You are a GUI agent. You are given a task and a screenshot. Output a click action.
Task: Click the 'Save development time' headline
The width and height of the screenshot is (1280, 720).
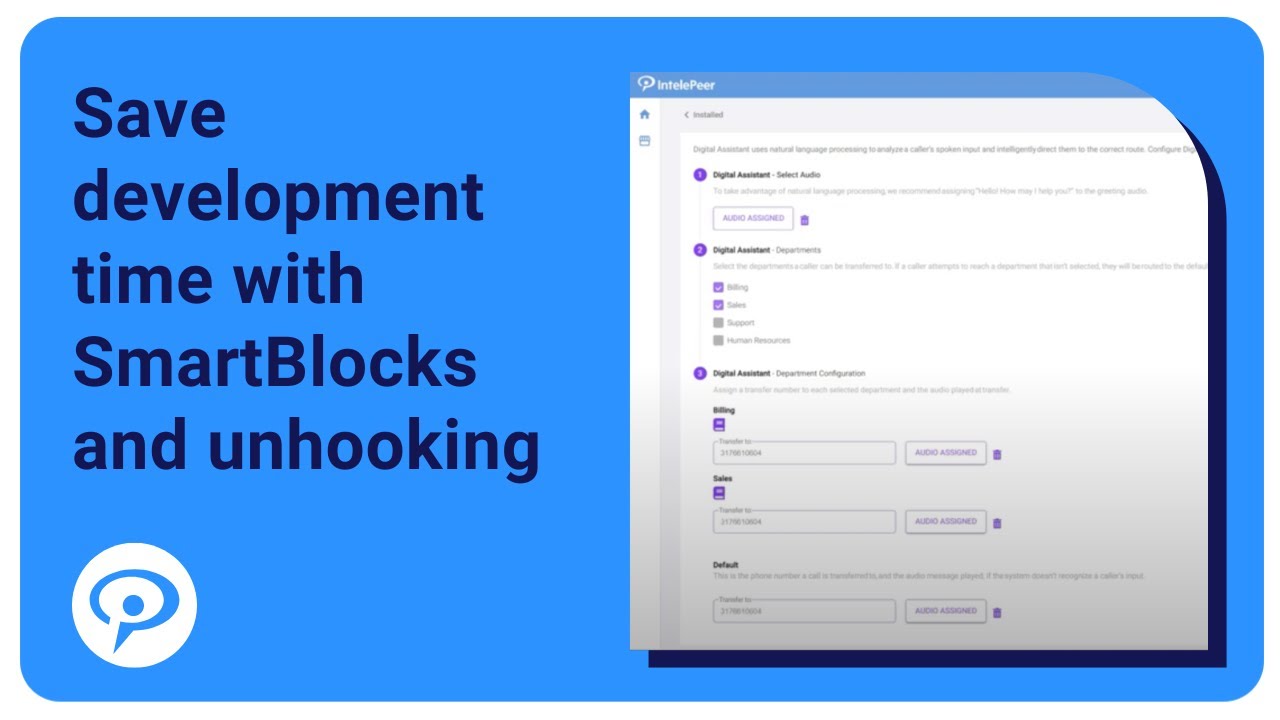click(307, 279)
